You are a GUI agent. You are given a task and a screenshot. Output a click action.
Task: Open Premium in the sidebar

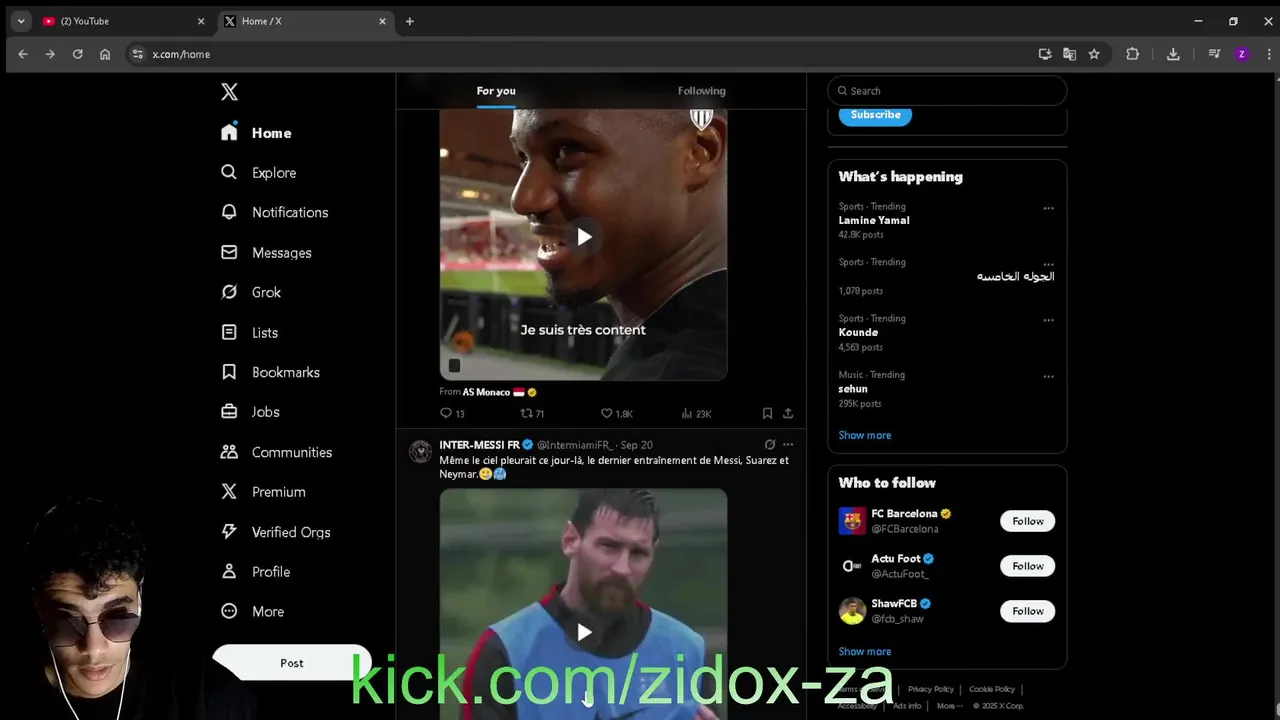tap(264, 492)
